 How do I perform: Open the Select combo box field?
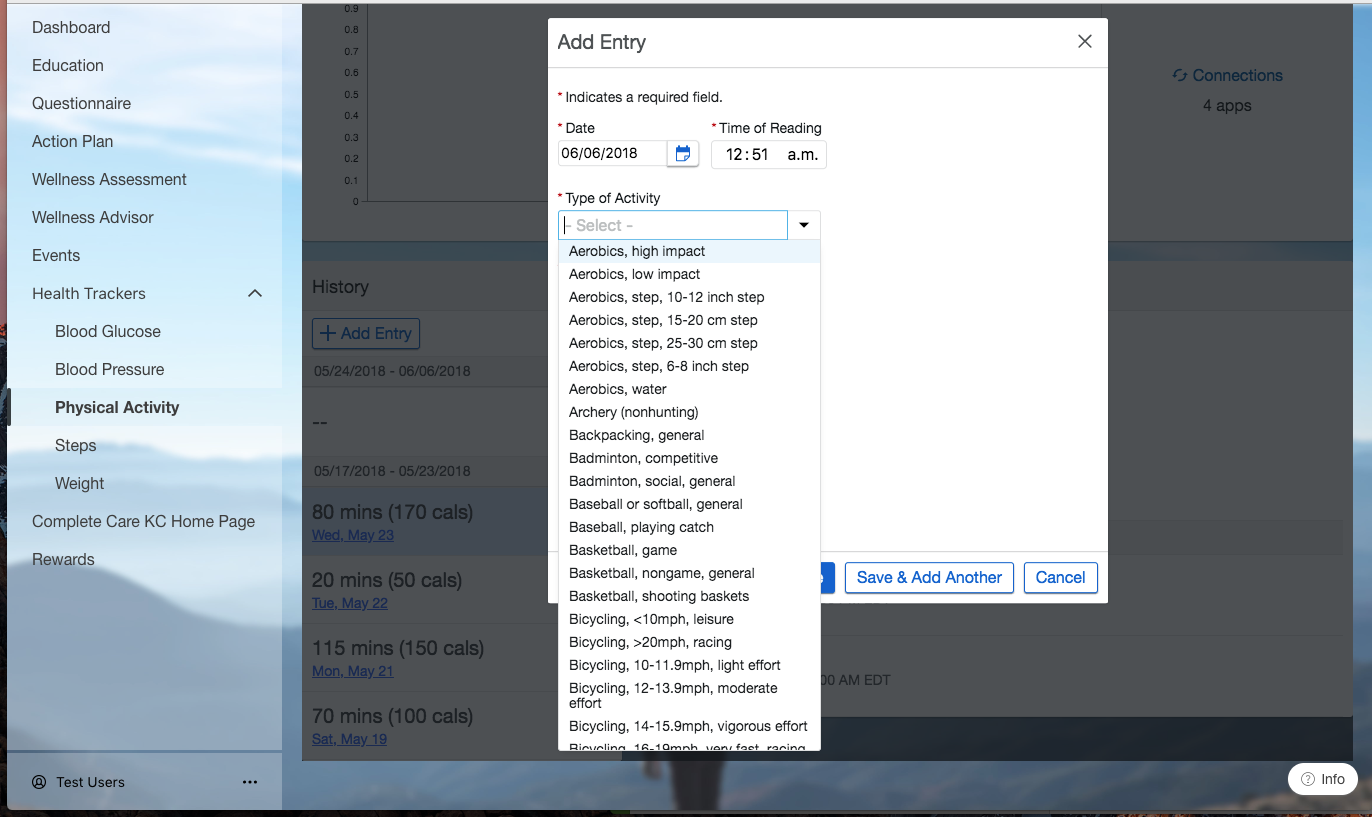click(672, 224)
